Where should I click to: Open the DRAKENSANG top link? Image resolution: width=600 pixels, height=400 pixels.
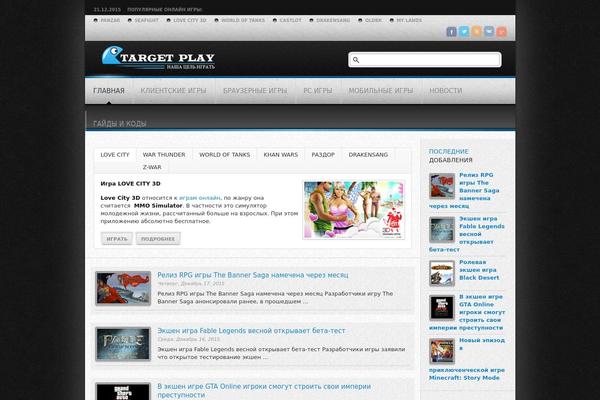[333, 20]
